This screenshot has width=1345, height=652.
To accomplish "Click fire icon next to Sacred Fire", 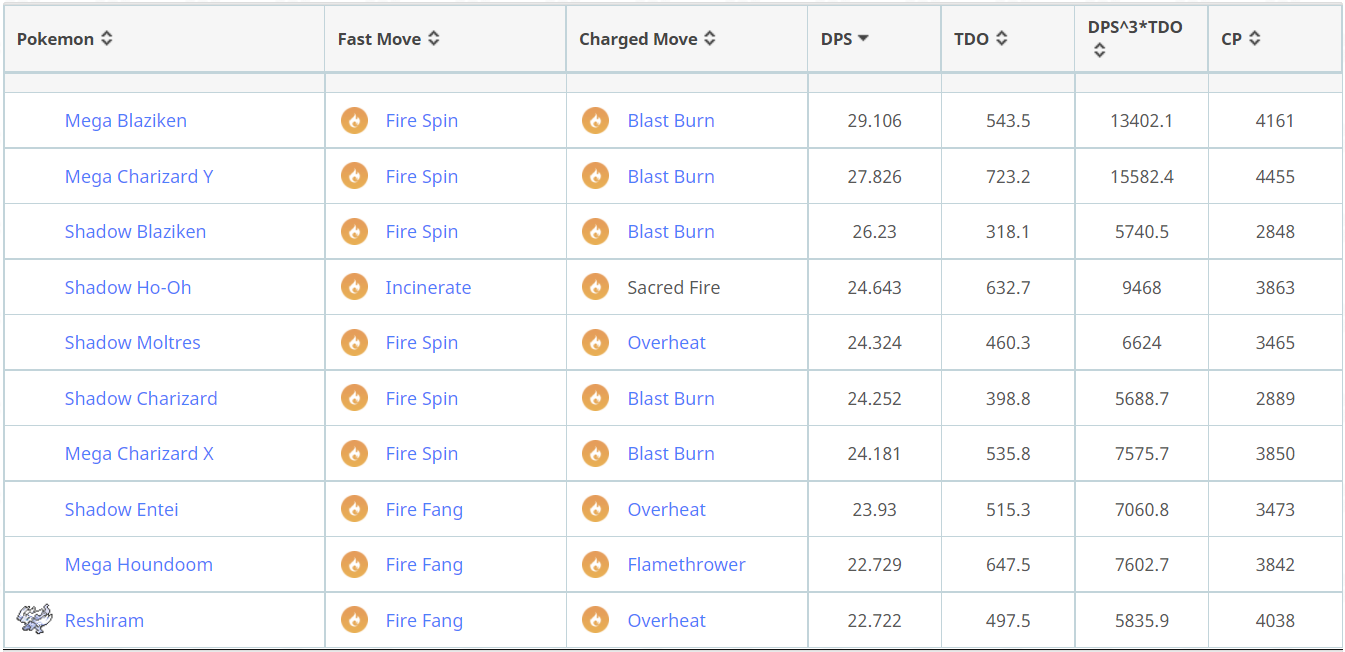I will [x=596, y=288].
